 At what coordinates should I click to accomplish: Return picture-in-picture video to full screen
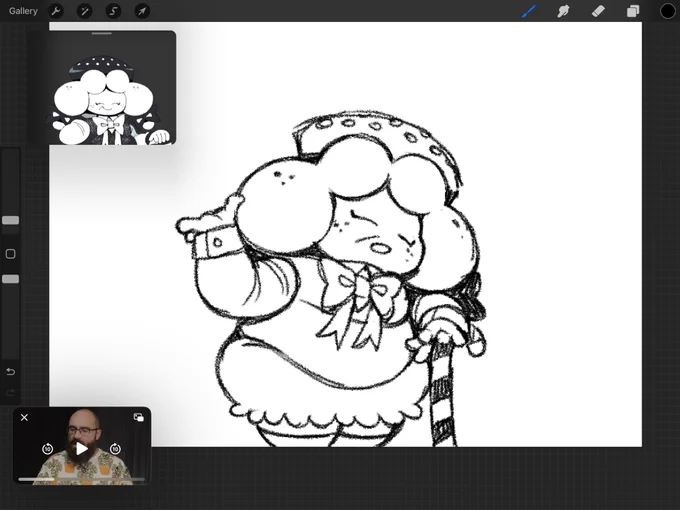point(139,417)
